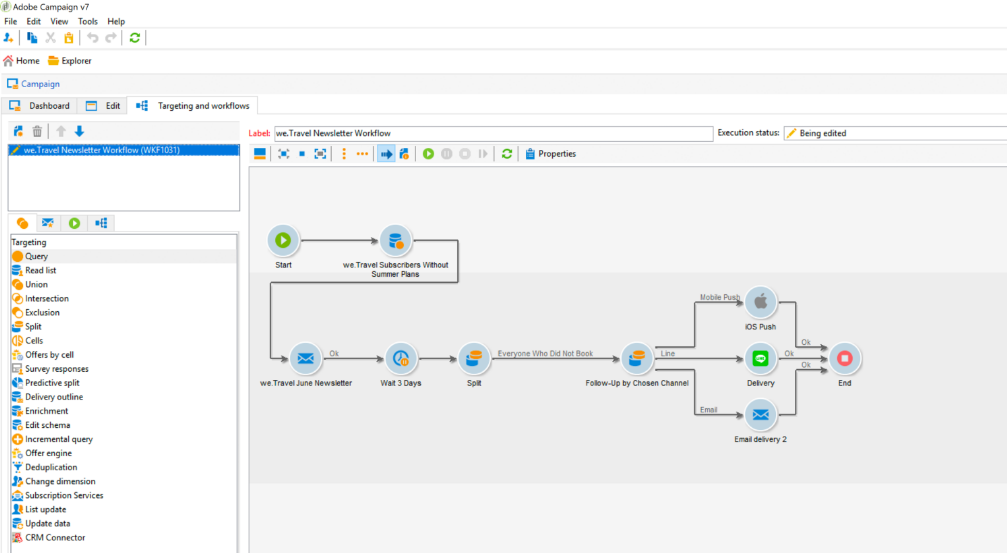Viewport: 1007px width, 553px height.
Task: Click the Pause workflow toolbar button
Action: (x=446, y=154)
